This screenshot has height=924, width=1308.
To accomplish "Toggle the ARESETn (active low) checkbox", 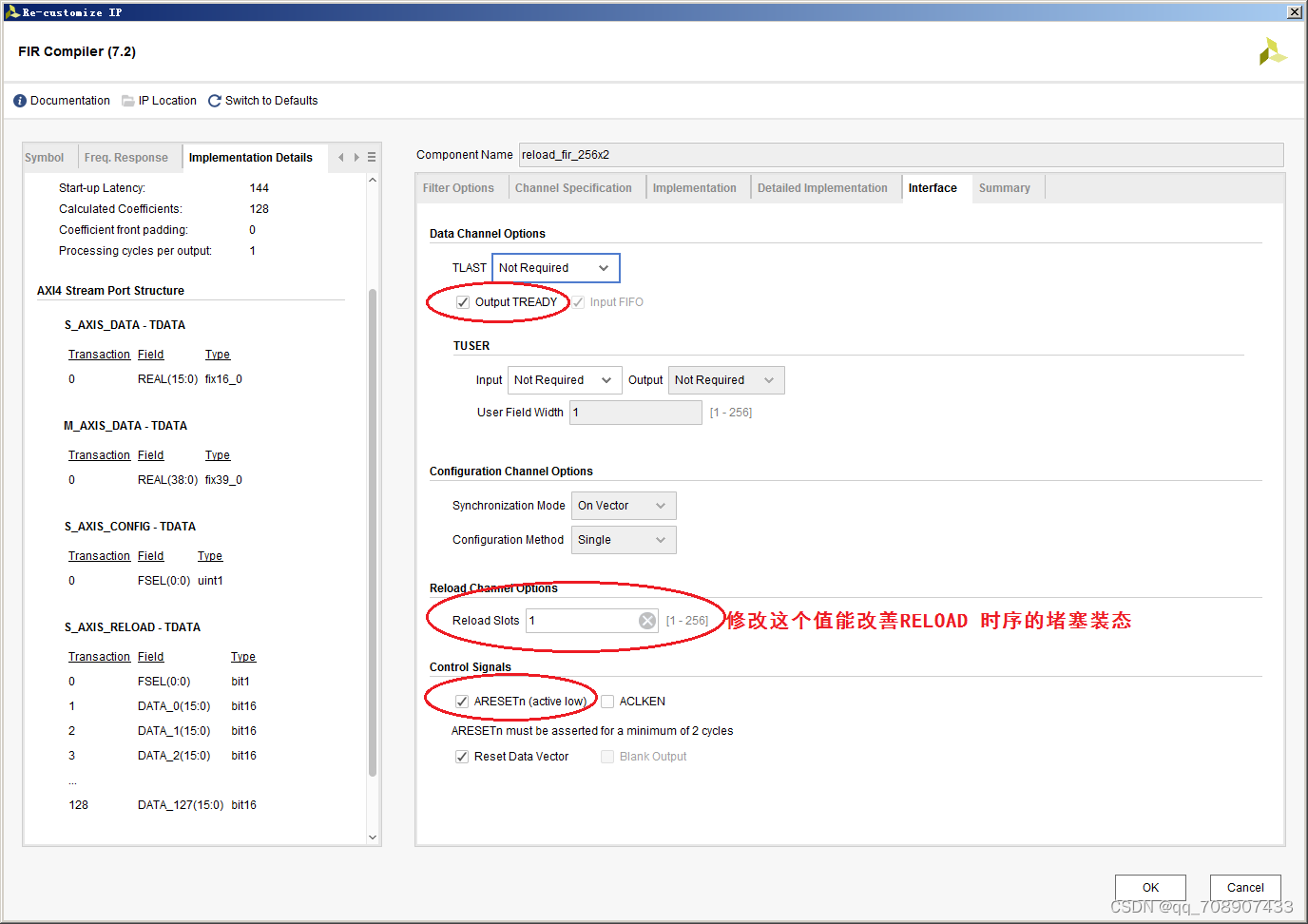I will point(462,702).
